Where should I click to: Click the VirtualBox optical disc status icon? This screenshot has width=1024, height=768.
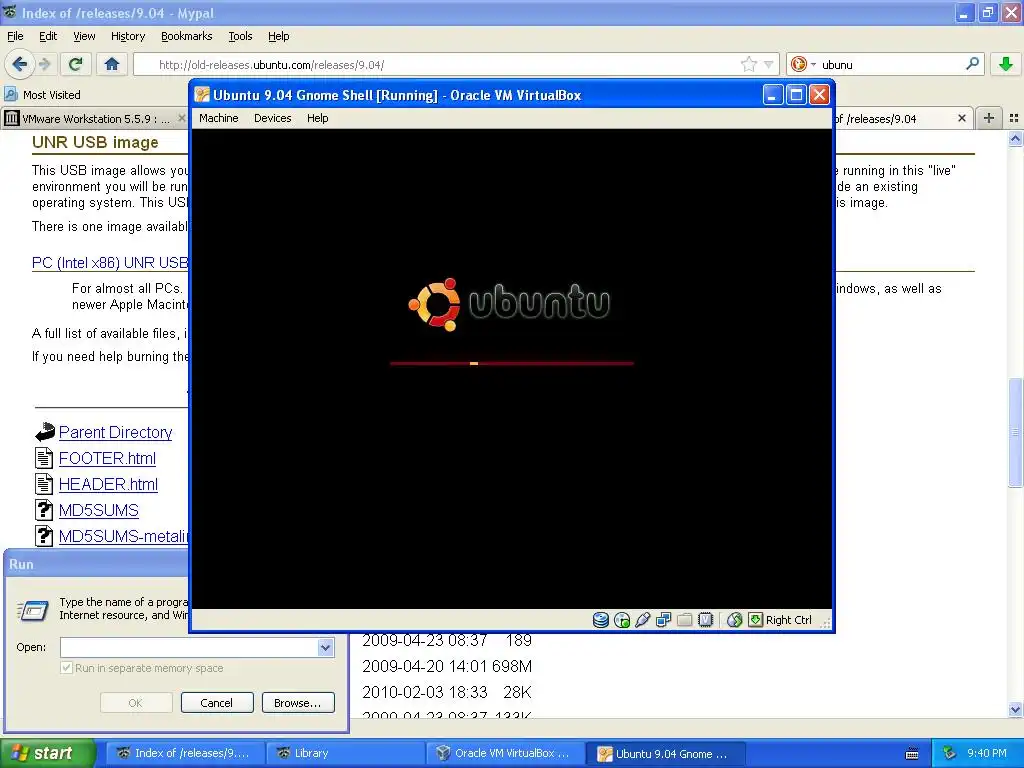pyautogui.click(x=622, y=620)
